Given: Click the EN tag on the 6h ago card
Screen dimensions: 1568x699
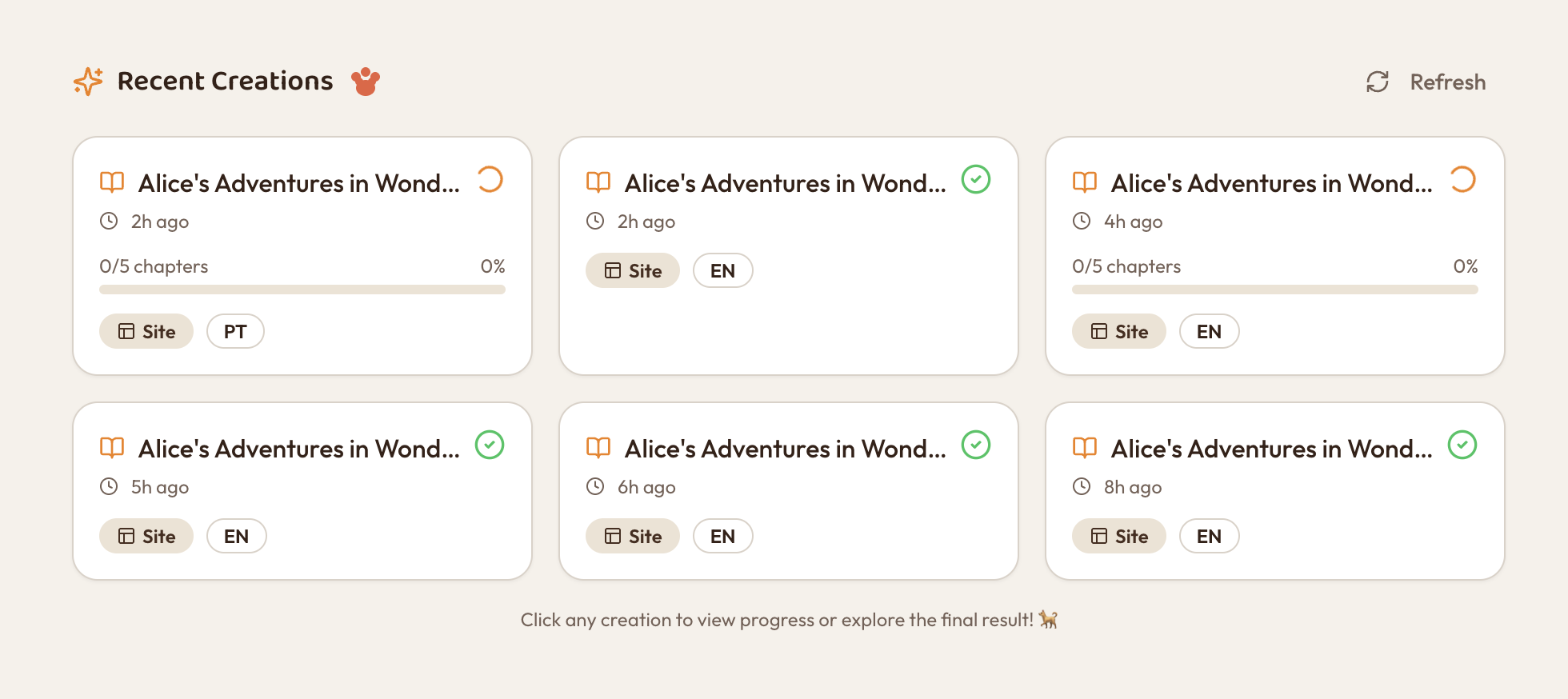Looking at the screenshot, I should pos(722,536).
